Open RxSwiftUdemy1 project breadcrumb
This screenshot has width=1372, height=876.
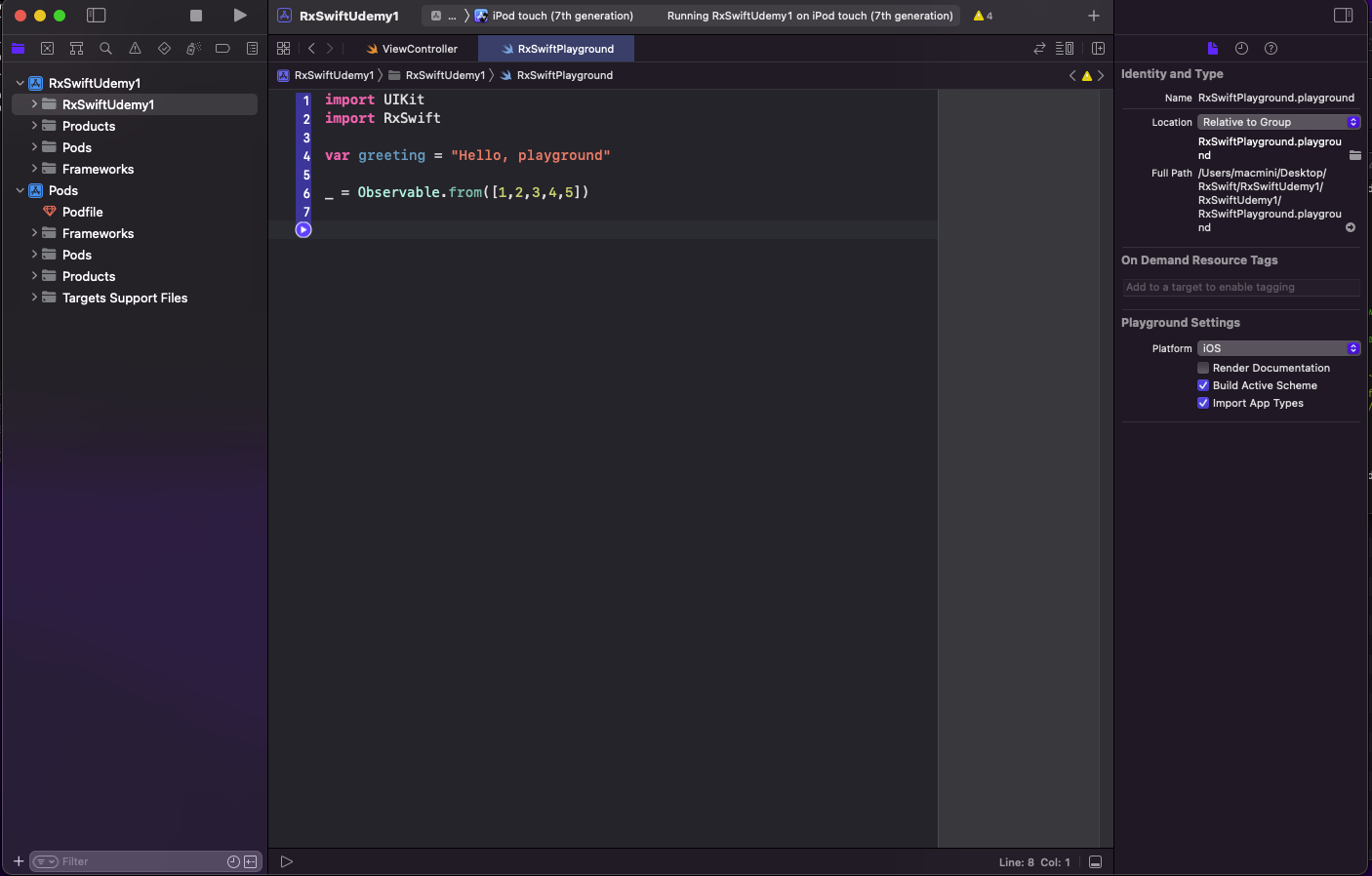(x=326, y=75)
